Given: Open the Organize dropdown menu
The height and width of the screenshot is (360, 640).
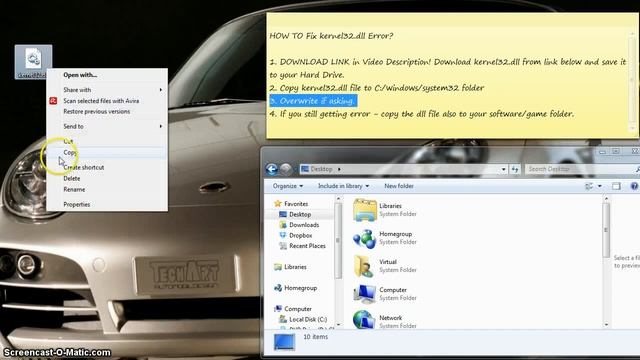Looking at the screenshot, I should pos(288,186).
